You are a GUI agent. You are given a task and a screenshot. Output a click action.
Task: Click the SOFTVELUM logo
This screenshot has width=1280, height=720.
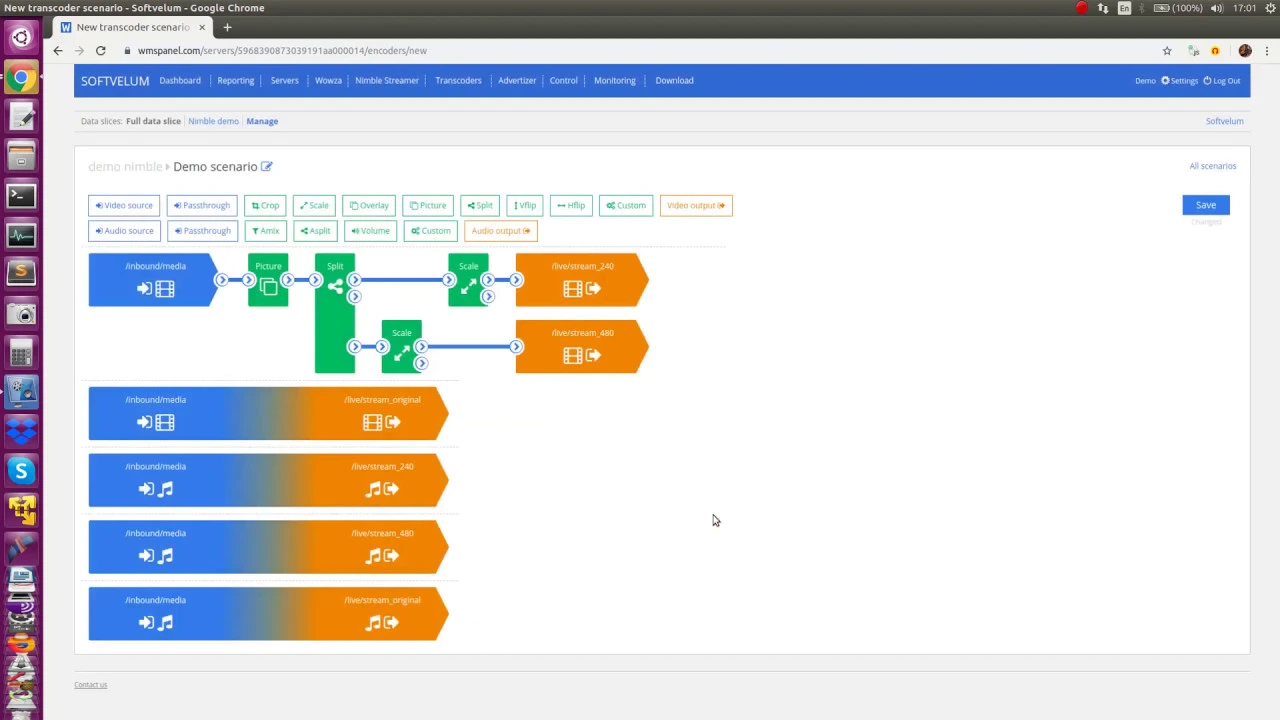(115, 81)
